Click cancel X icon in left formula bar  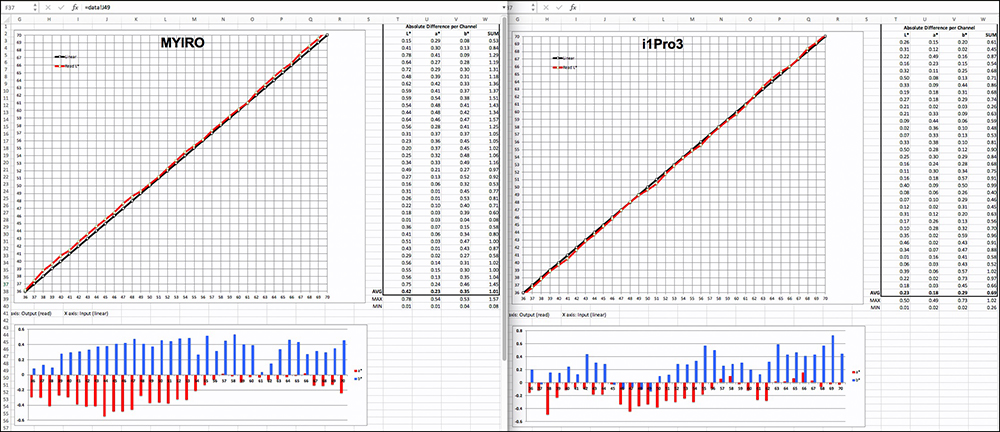(47, 7)
